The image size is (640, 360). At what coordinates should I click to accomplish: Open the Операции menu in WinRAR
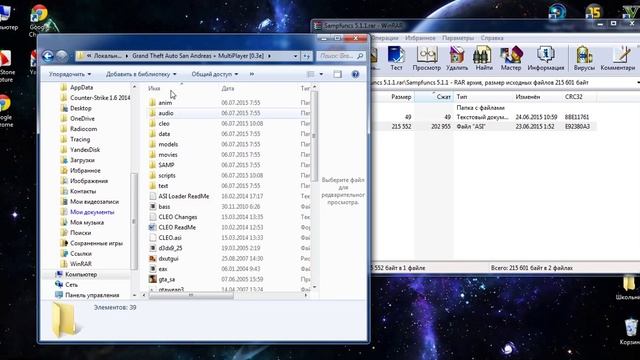pos(384,38)
